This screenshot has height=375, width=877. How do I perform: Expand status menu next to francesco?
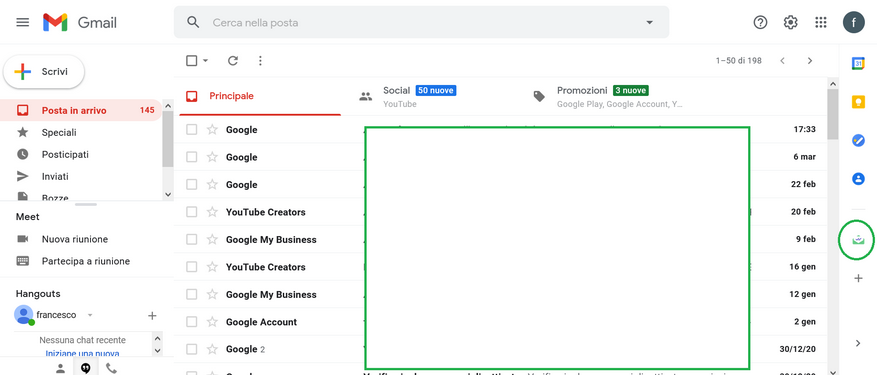pyautogui.click(x=89, y=315)
